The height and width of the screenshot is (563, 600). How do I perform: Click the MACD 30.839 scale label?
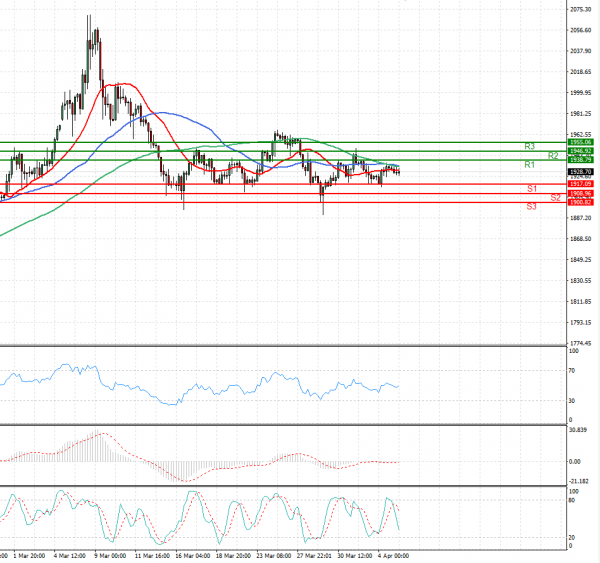[x=578, y=430]
